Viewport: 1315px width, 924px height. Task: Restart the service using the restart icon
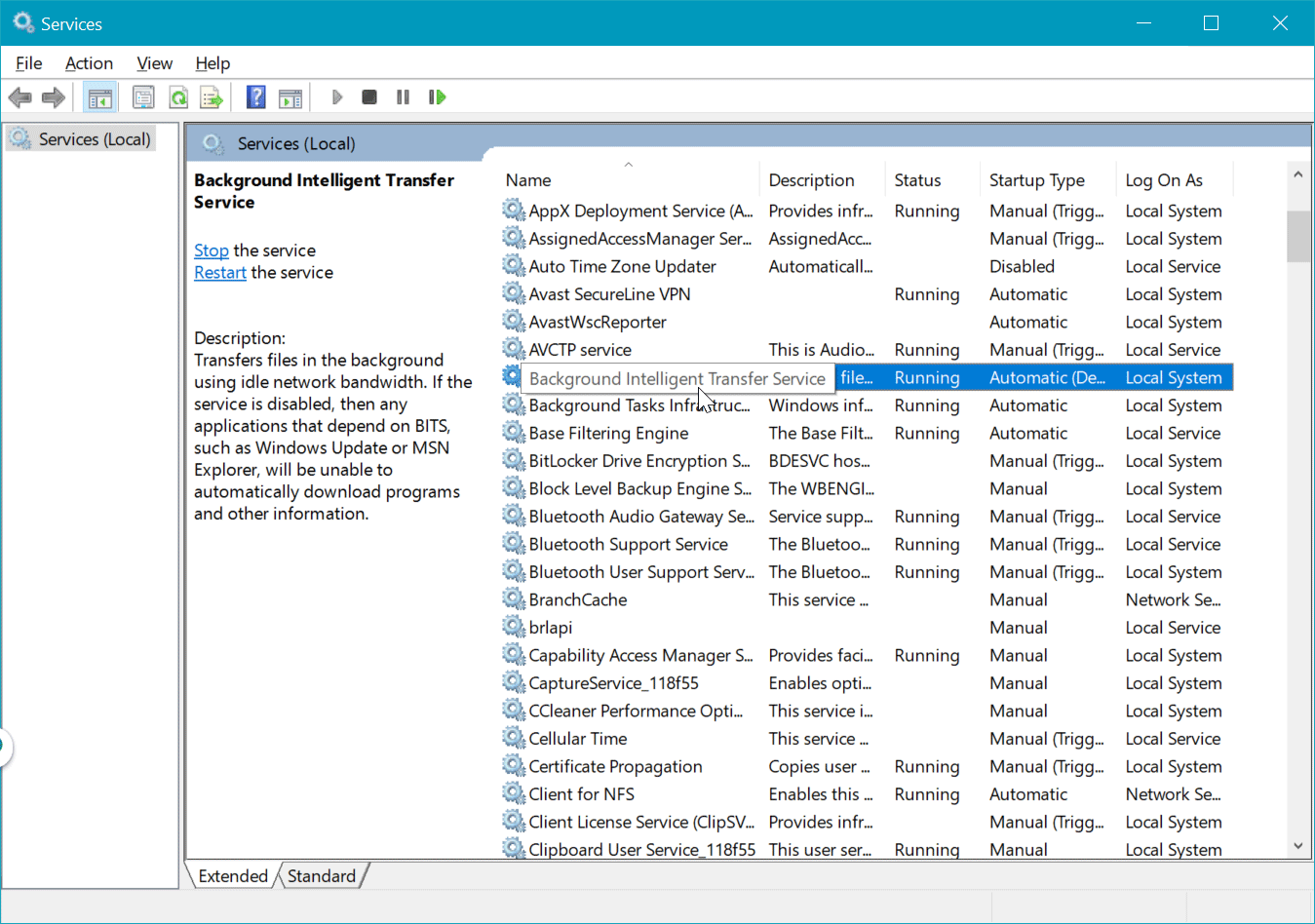pos(437,96)
